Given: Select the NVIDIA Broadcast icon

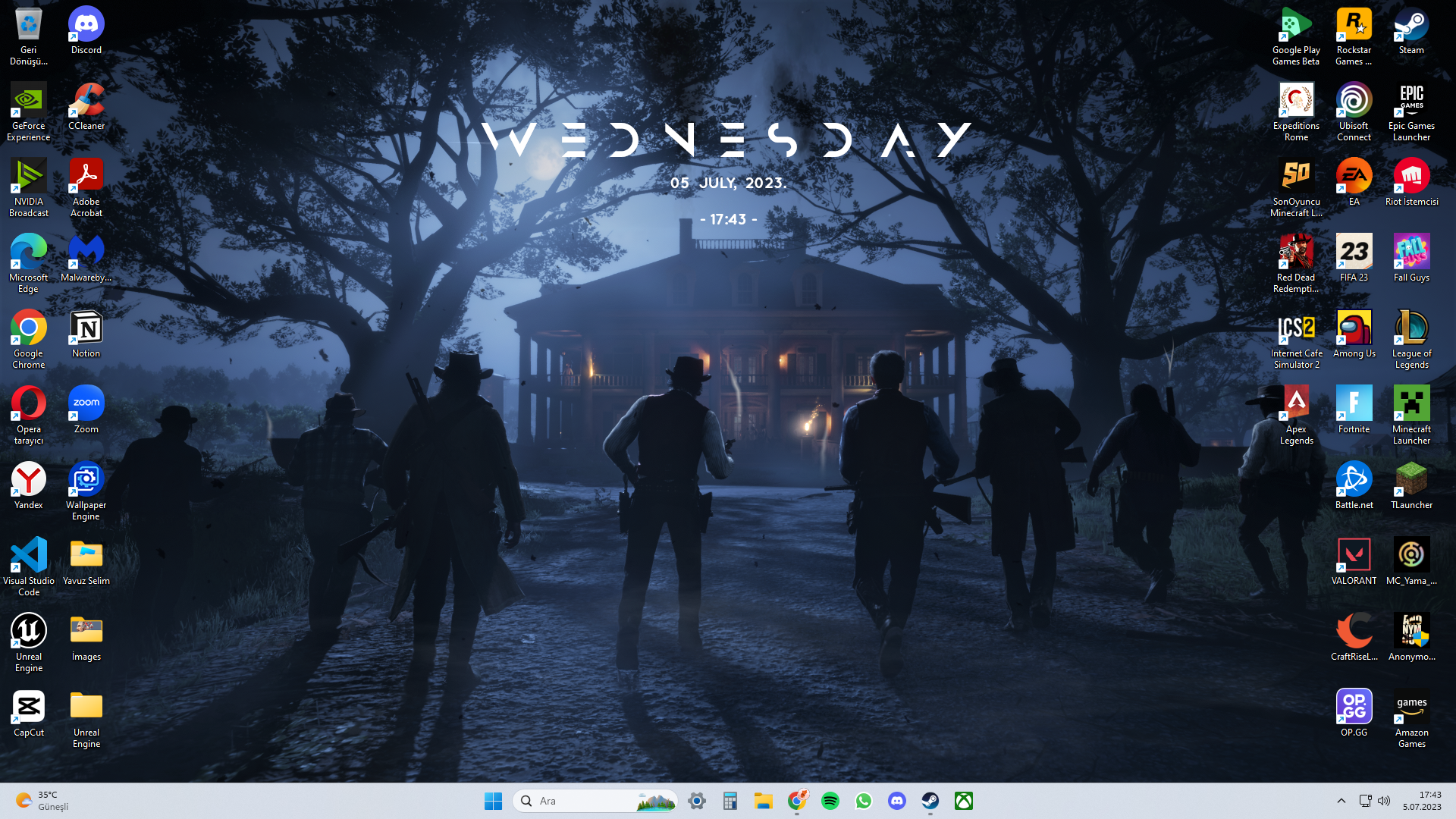Looking at the screenshot, I should click(29, 188).
